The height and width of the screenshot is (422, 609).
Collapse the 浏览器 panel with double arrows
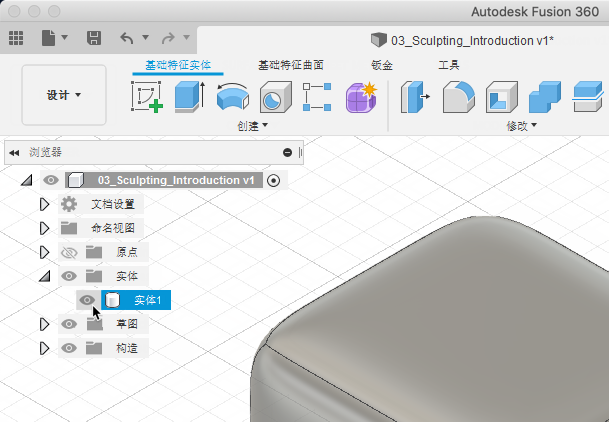click(14, 153)
